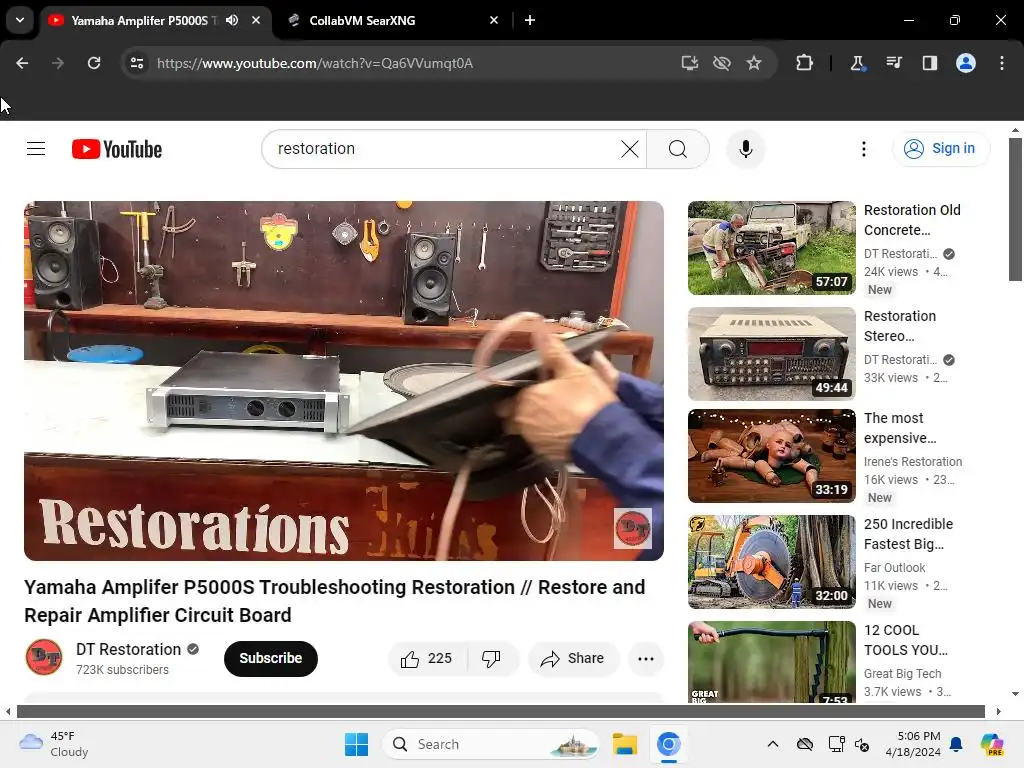The width and height of the screenshot is (1024, 768).
Task: Open the weather widget showing 45°F
Action: [x=54, y=744]
